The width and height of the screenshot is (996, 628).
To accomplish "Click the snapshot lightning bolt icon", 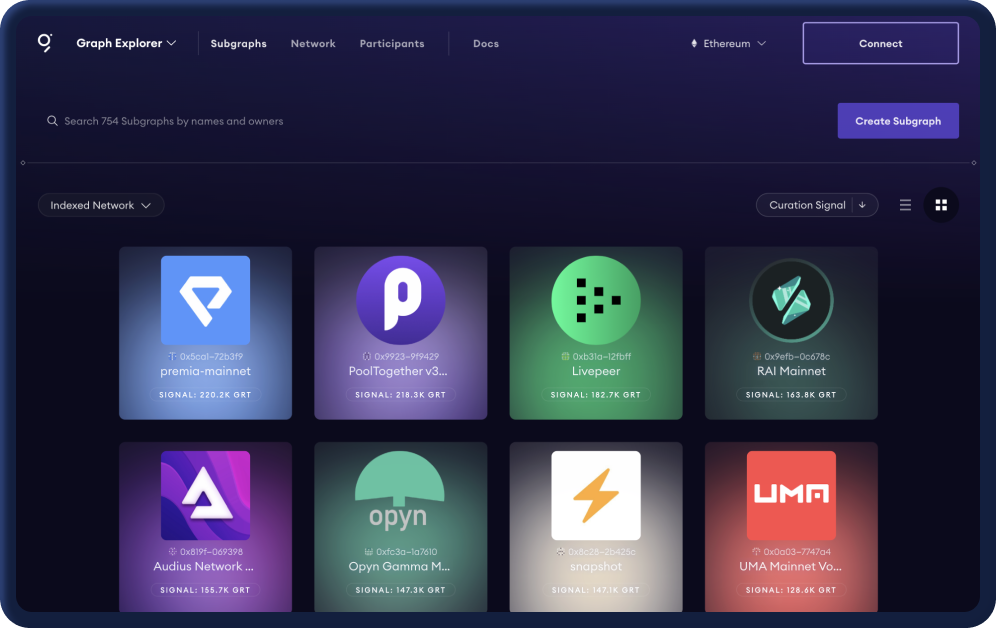I will click(595, 495).
